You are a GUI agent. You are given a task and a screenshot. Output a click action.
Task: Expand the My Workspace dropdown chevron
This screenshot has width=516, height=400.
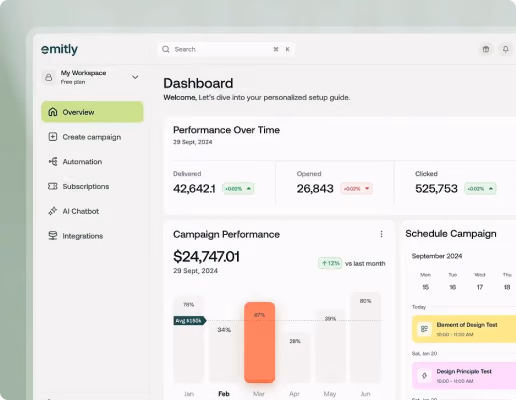pos(135,77)
